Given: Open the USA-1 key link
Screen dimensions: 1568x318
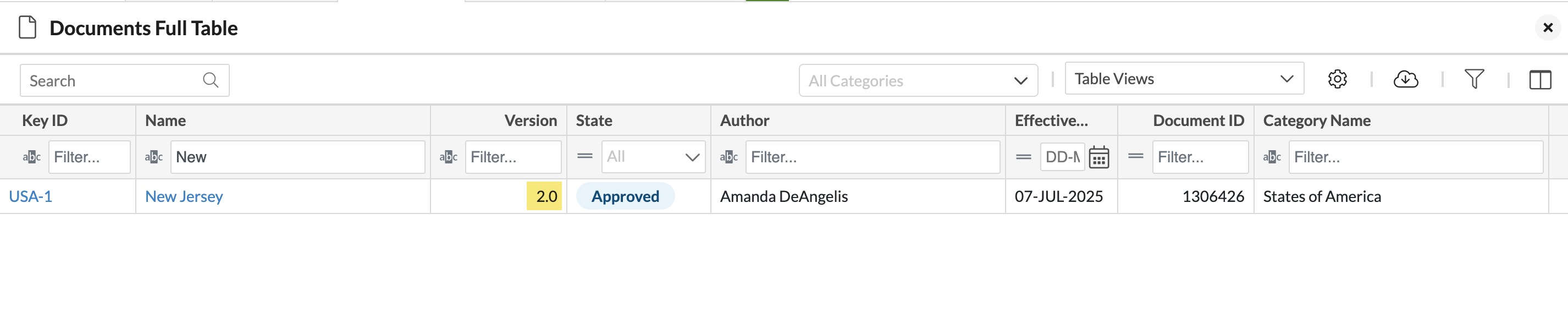Looking at the screenshot, I should [30, 196].
